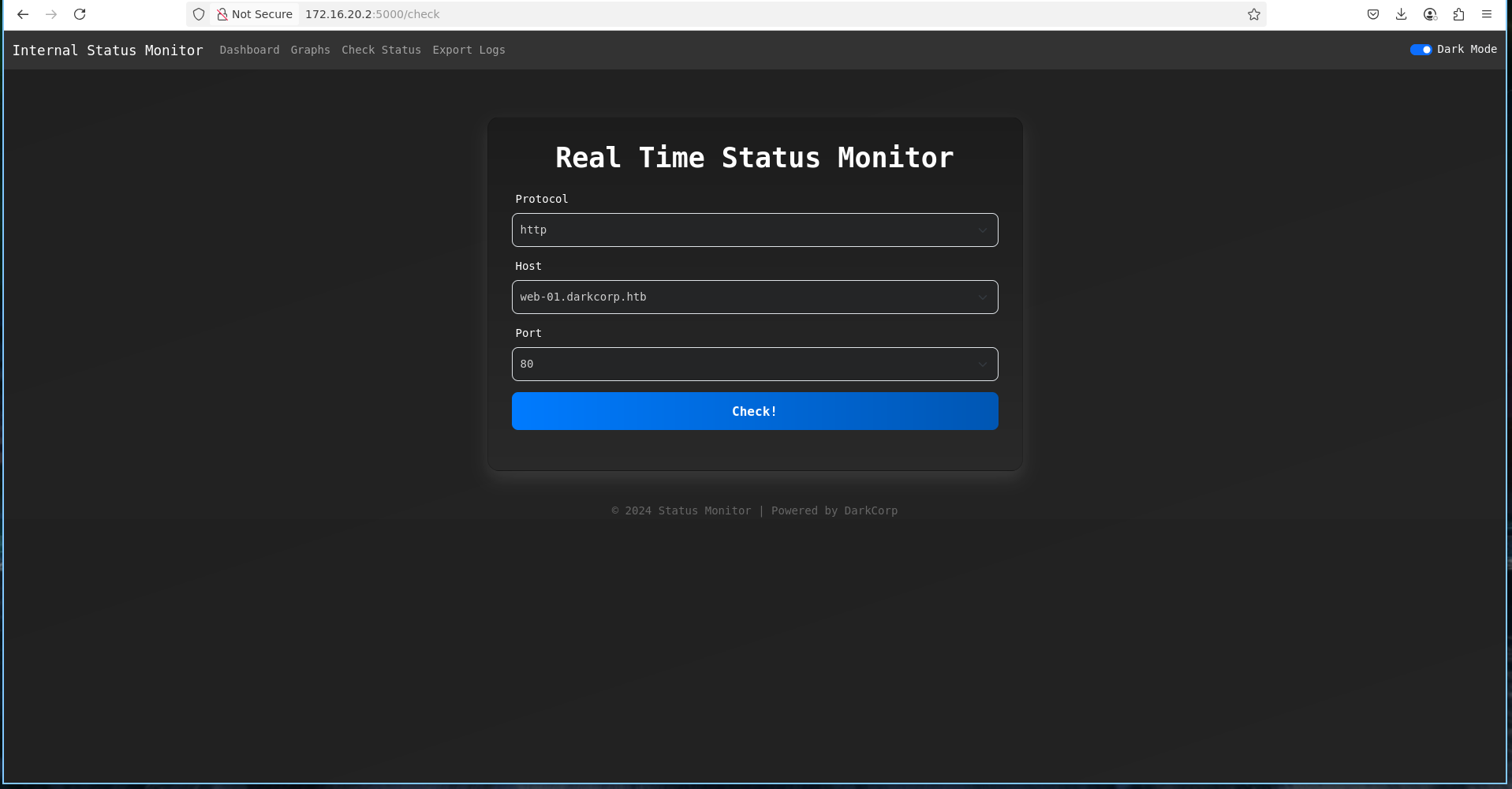Open the Firefox account profile icon
Image resolution: width=1512 pixels, height=789 pixels.
(x=1430, y=14)
